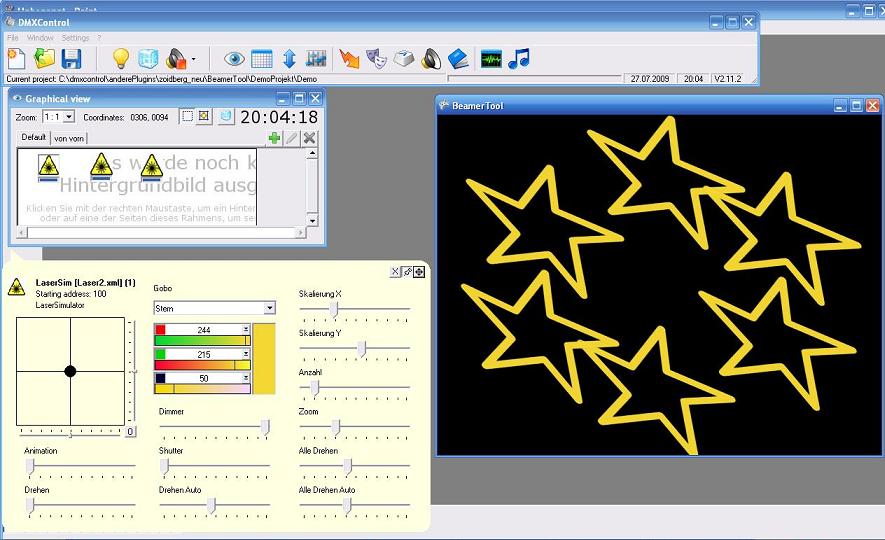Open graphical view with the eye icon

pos(234,58)
